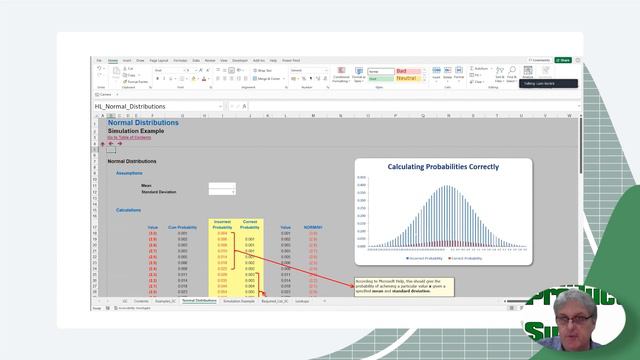Switch to the Formulas tab
640x360 pixels.
click(x=180, y=60)
